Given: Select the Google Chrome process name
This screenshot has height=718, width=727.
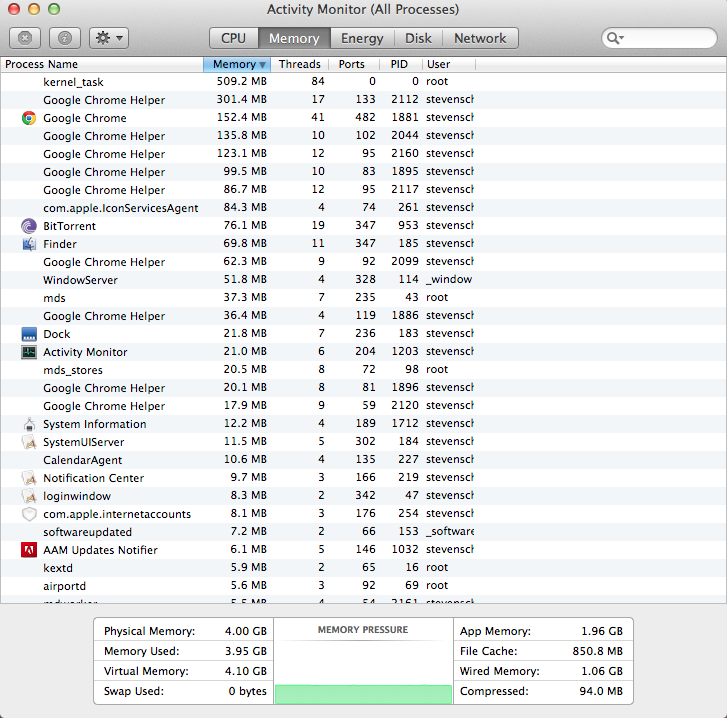Looking at the screenshot, I should coord(84,118).
